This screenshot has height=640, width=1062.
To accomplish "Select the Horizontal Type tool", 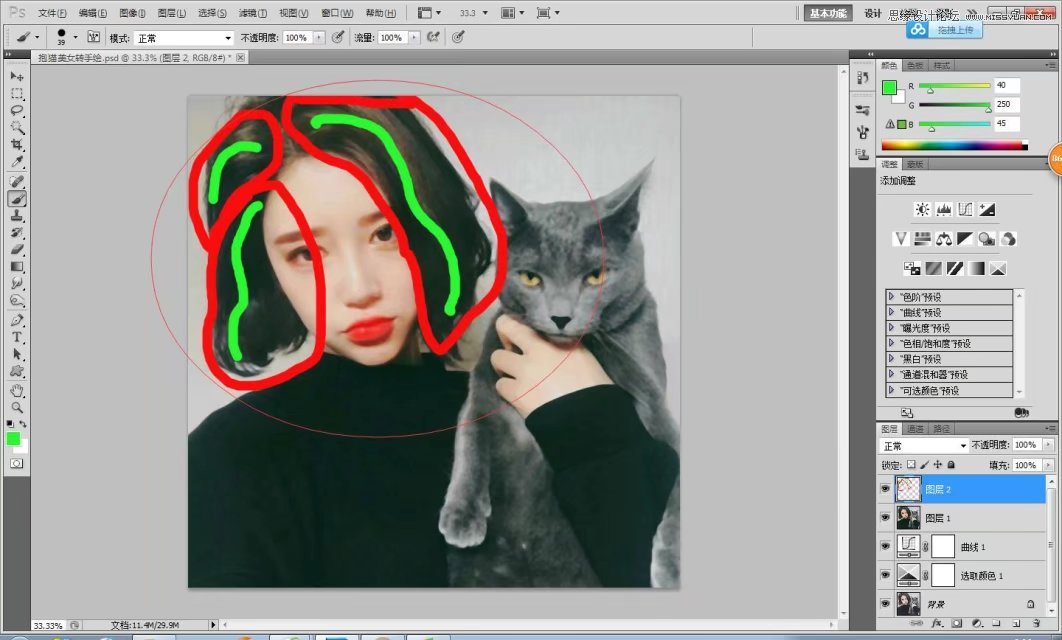I will coord(17,337).
